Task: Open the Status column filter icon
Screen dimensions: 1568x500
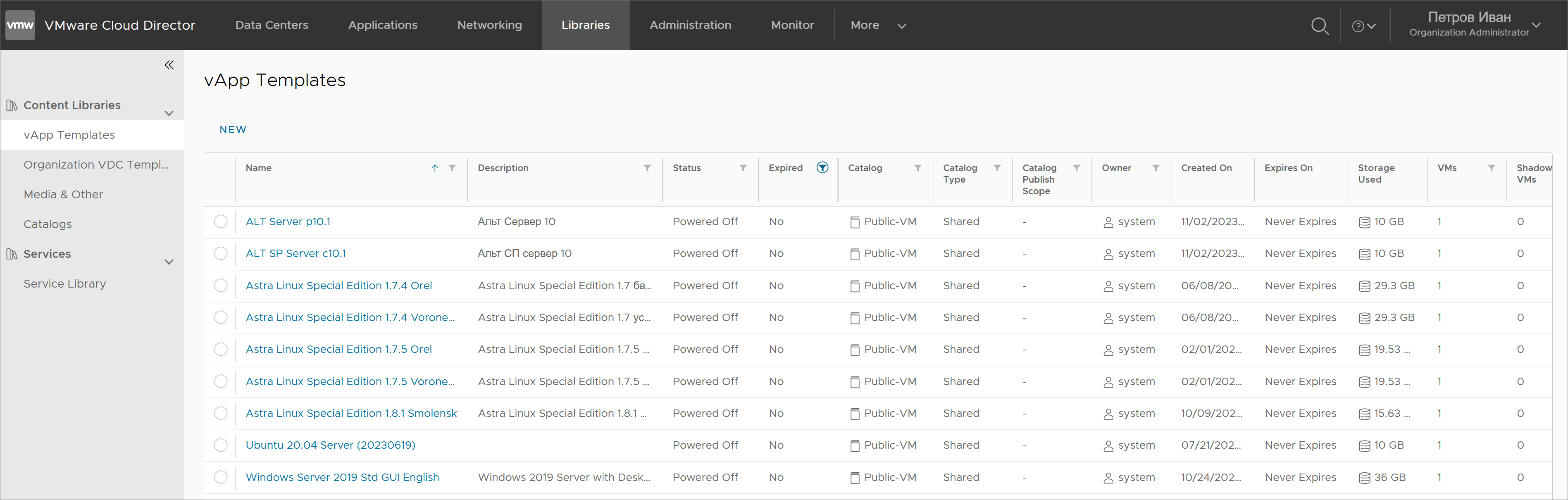Action: pos(743,168)
